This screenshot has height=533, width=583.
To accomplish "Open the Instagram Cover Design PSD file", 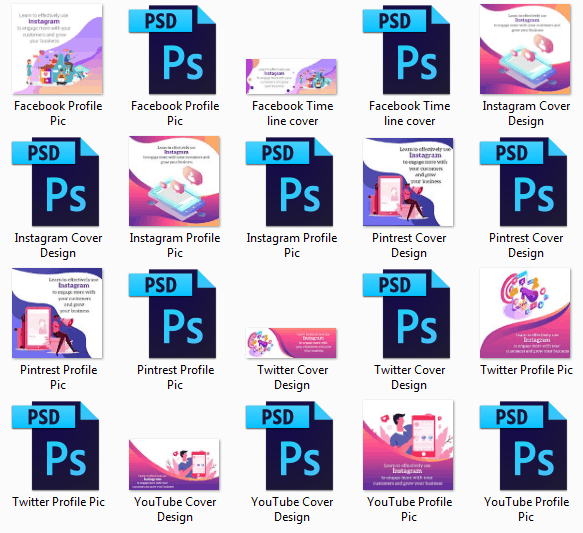I will pos(55,181).
